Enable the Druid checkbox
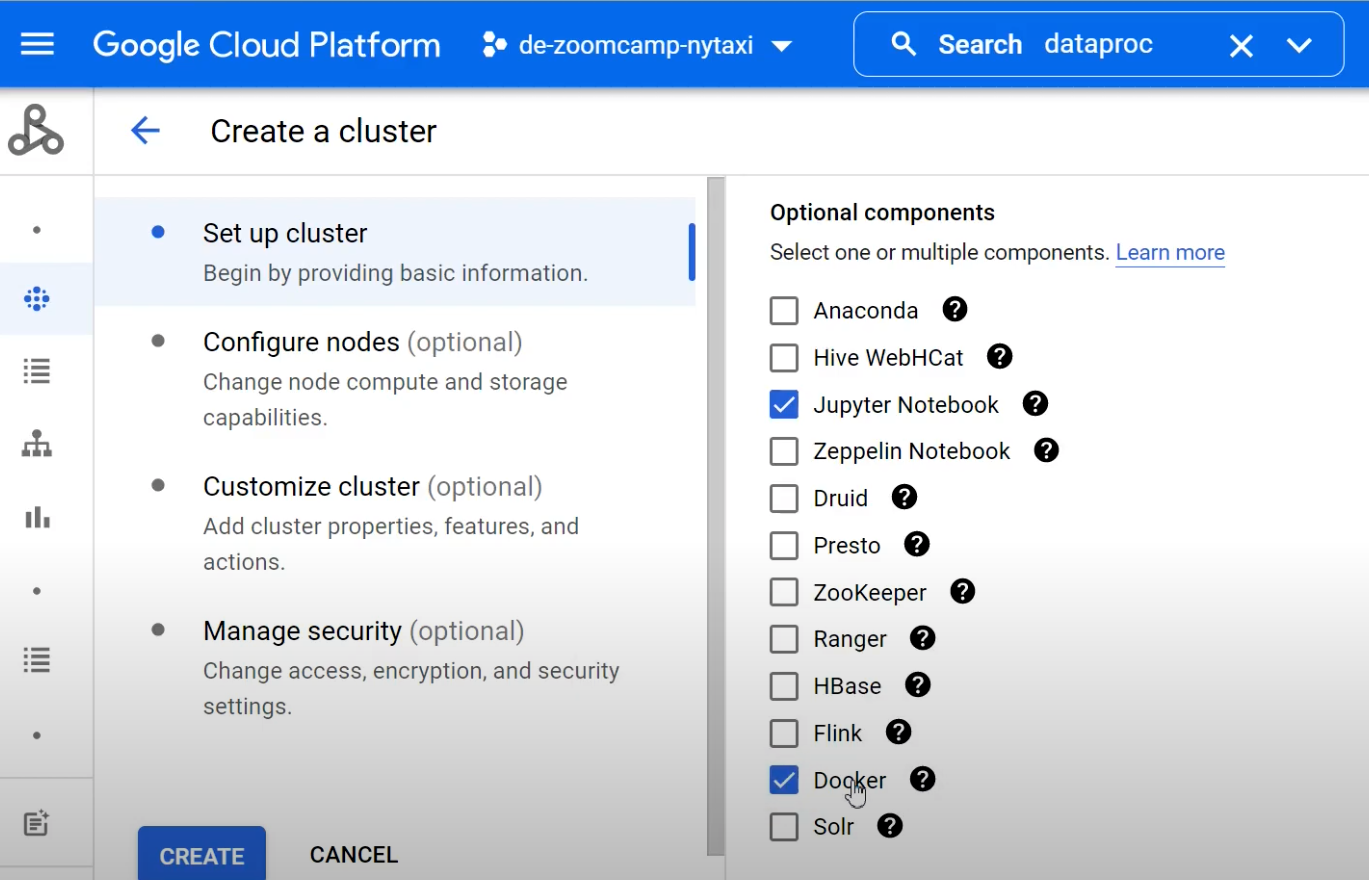 point(784,499)
